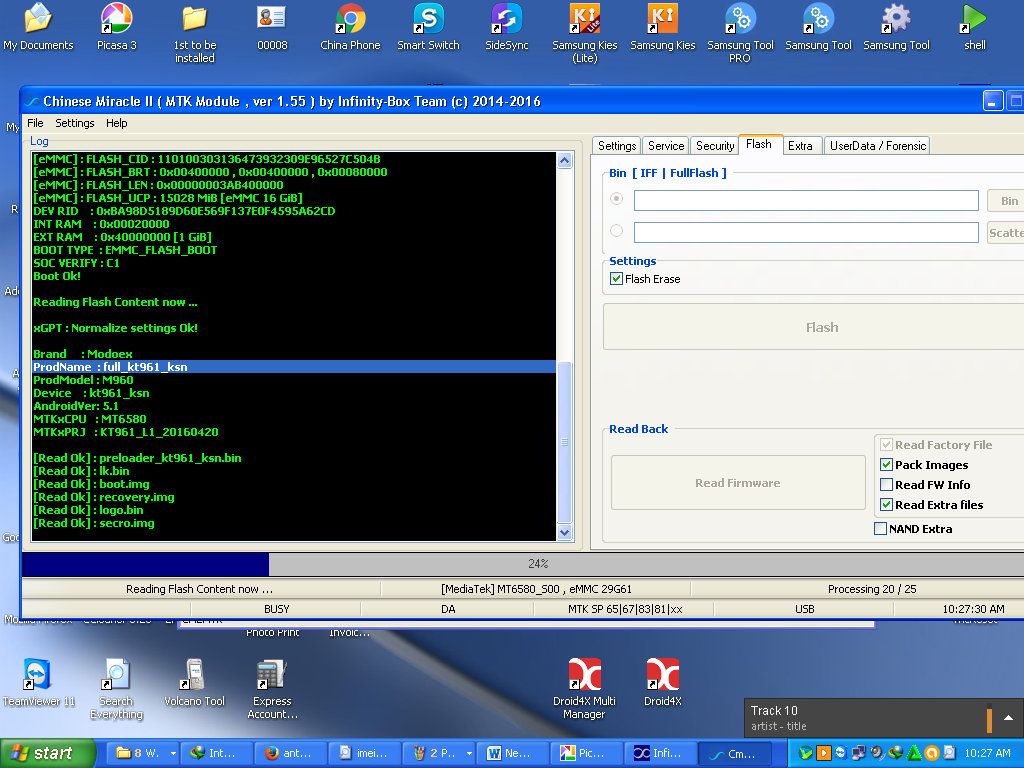Disable the Pack Images checkbox
The image size is (1024, 768).
(886, 465)
